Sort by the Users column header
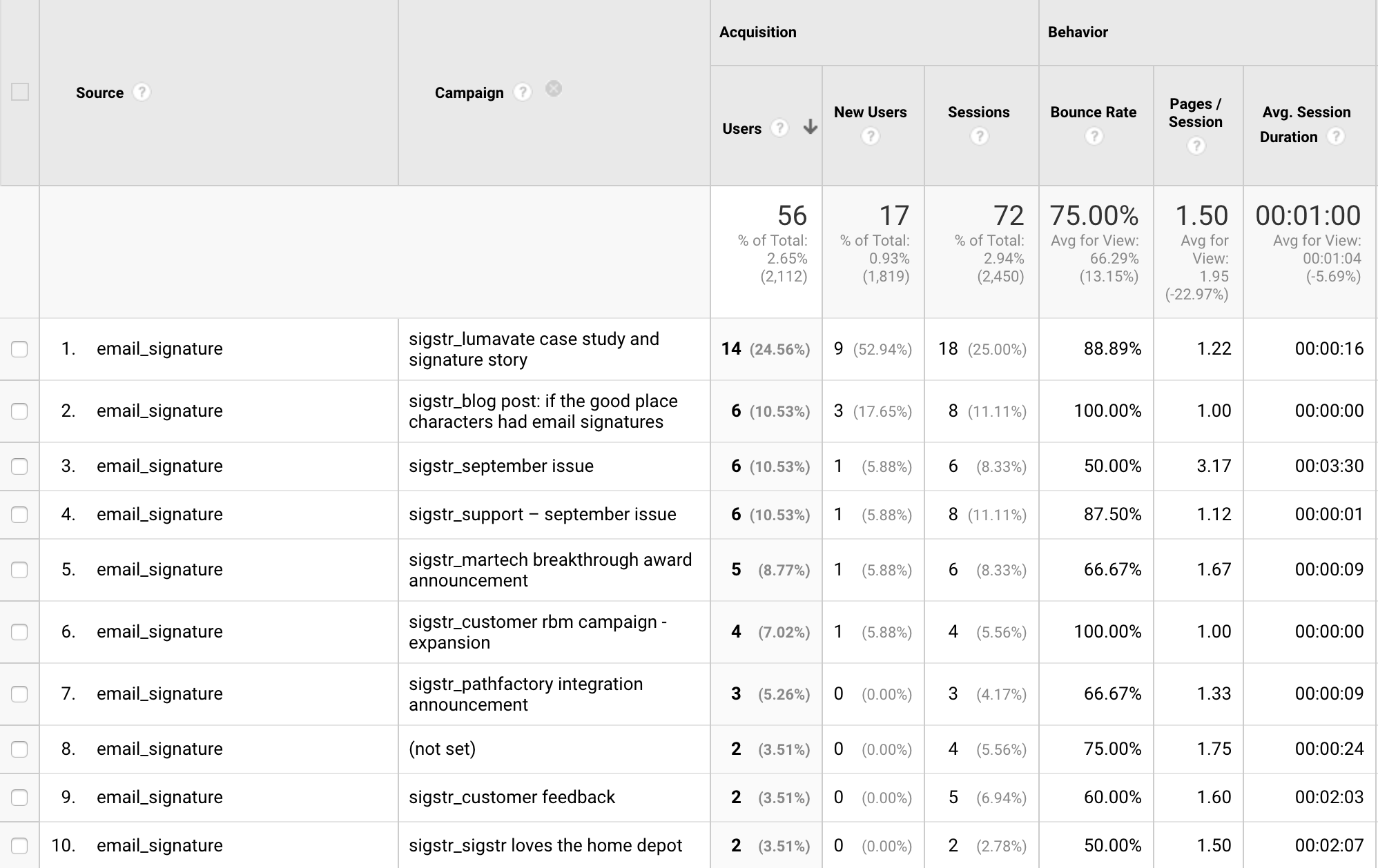 tap(741, 128)
